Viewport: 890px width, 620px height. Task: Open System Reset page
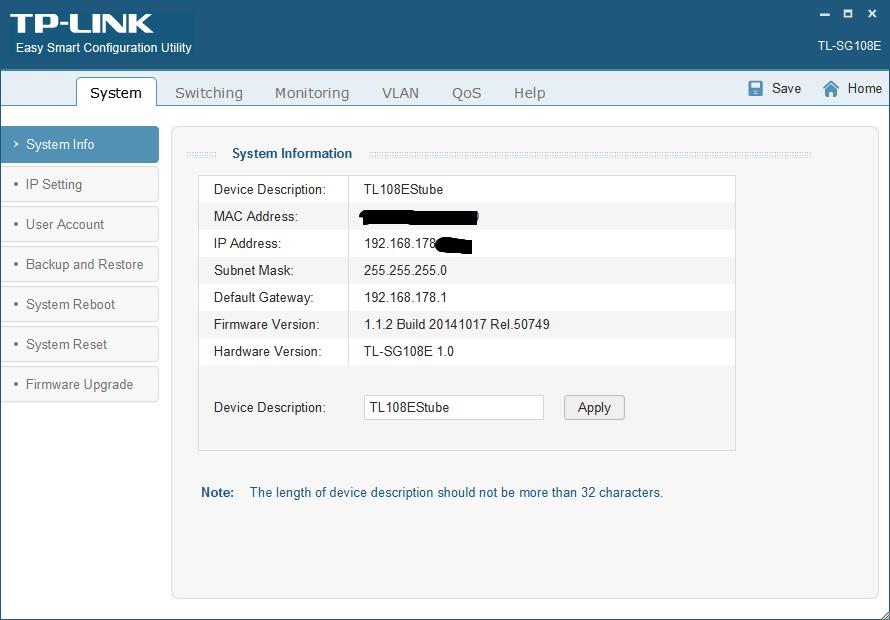[79, 344]
